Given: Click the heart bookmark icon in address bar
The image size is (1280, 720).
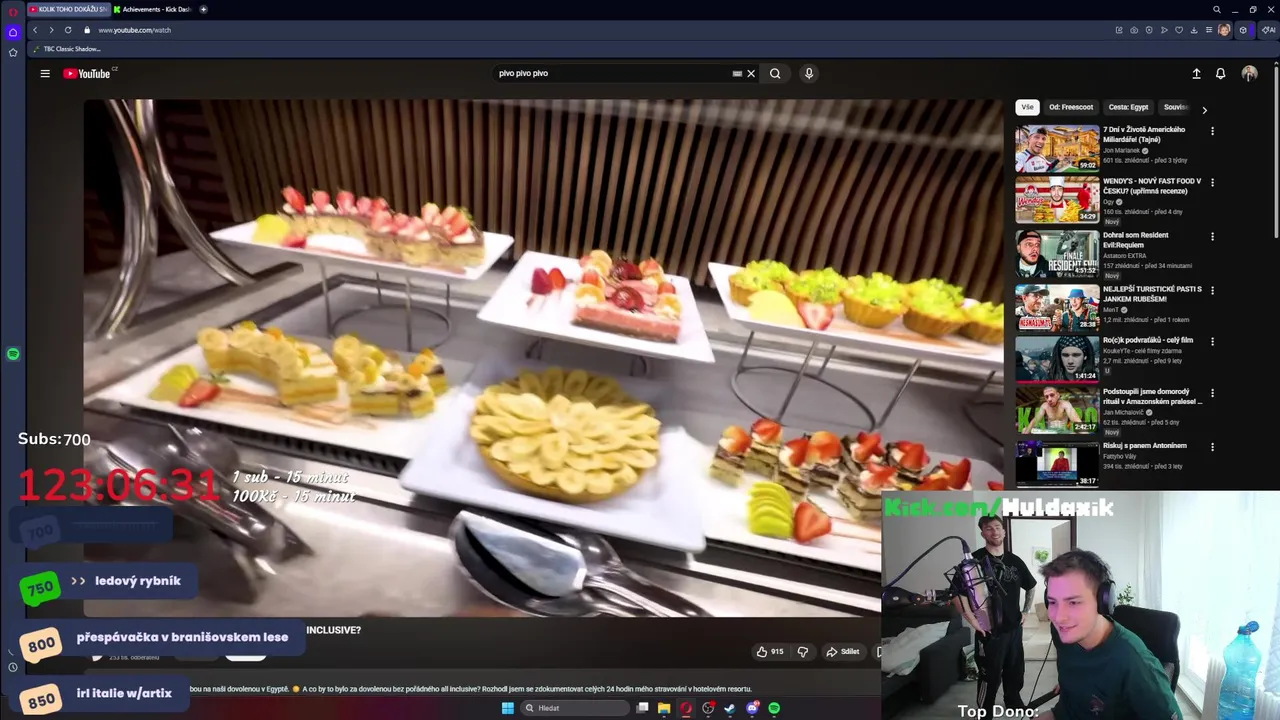Looking at the screenshot, I should pyautogui.click(x=1179, y=30).
